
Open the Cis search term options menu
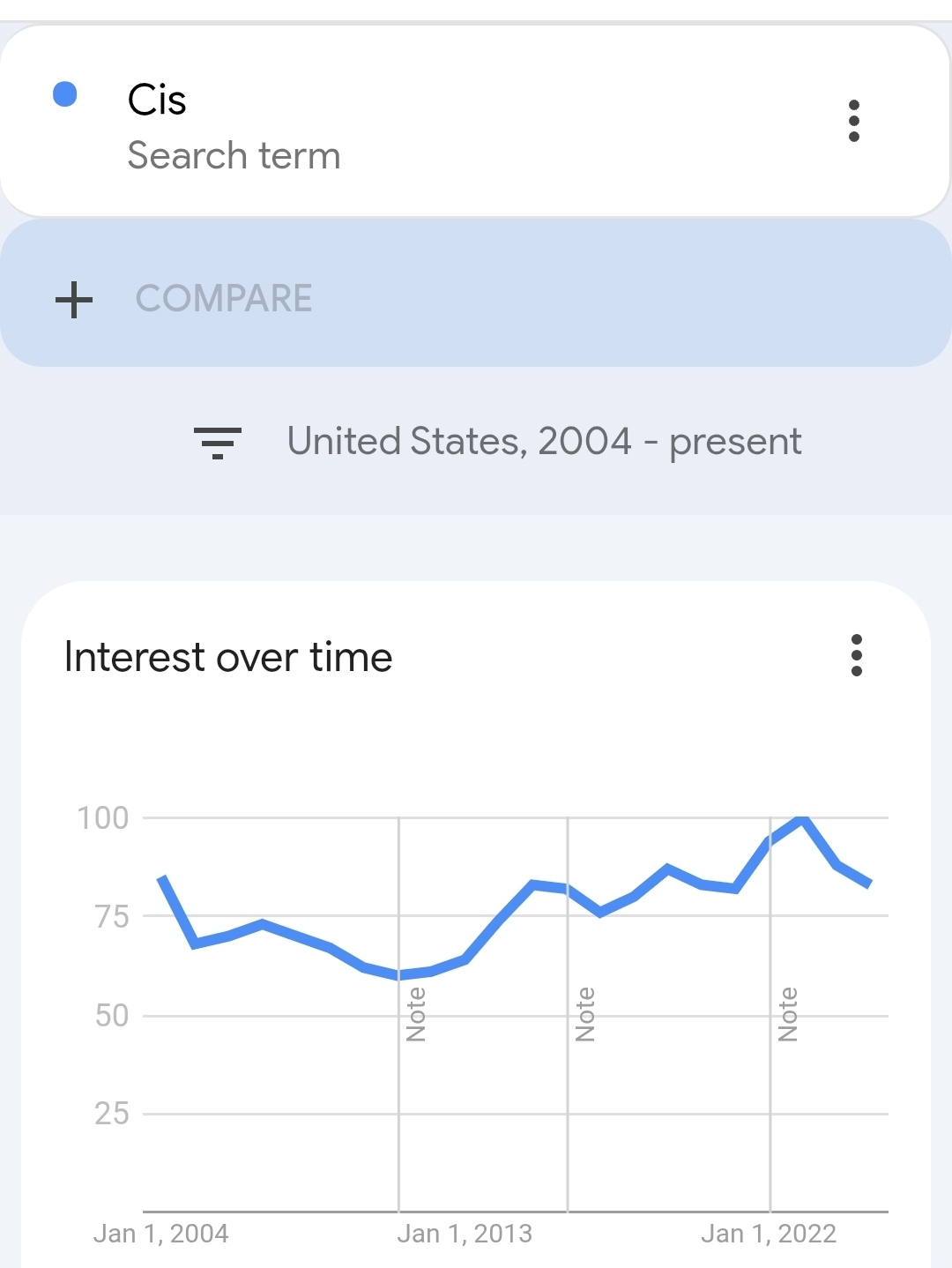(853, 121)
